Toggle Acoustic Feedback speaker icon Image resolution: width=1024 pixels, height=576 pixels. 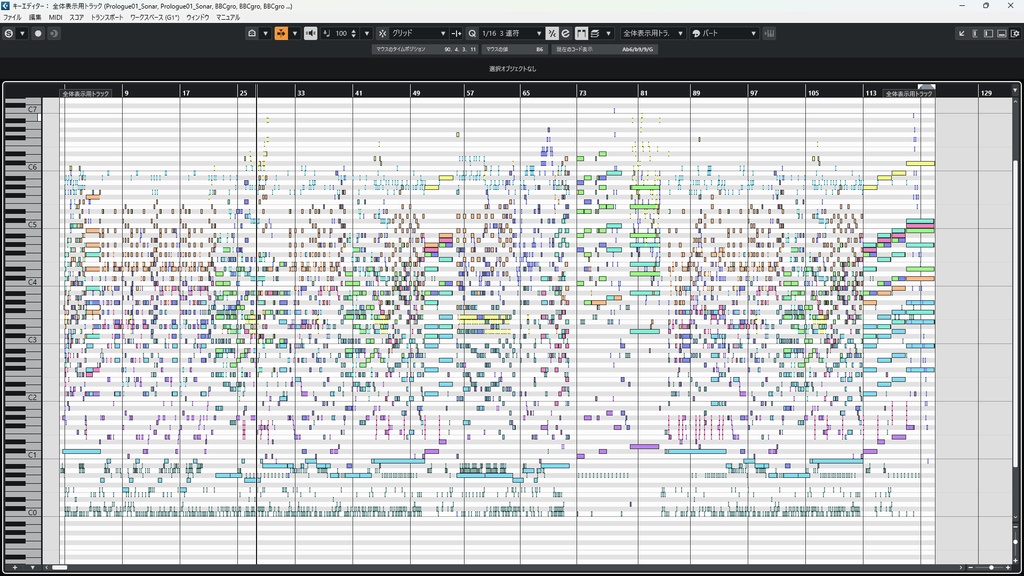click(310, 33)
